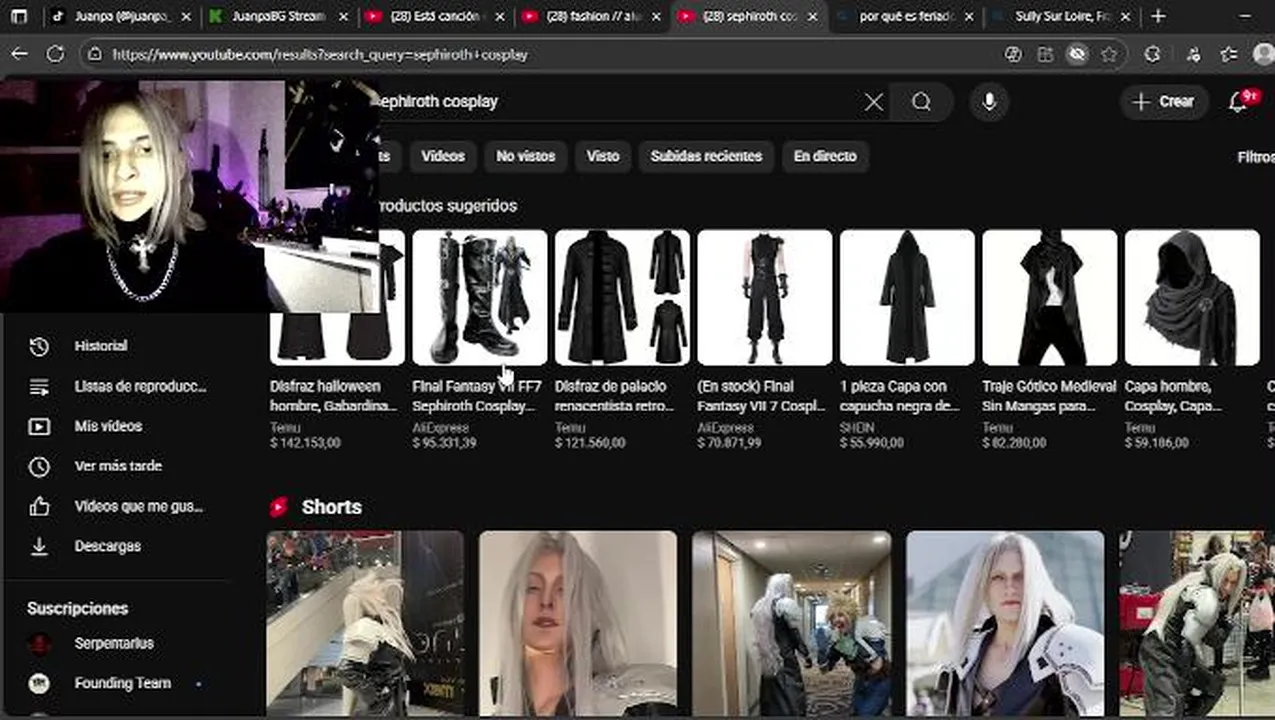The width and height of the screenshot is (1275, 720).
Task: Close the Juanpa TikTok tab
Action: 186,17
